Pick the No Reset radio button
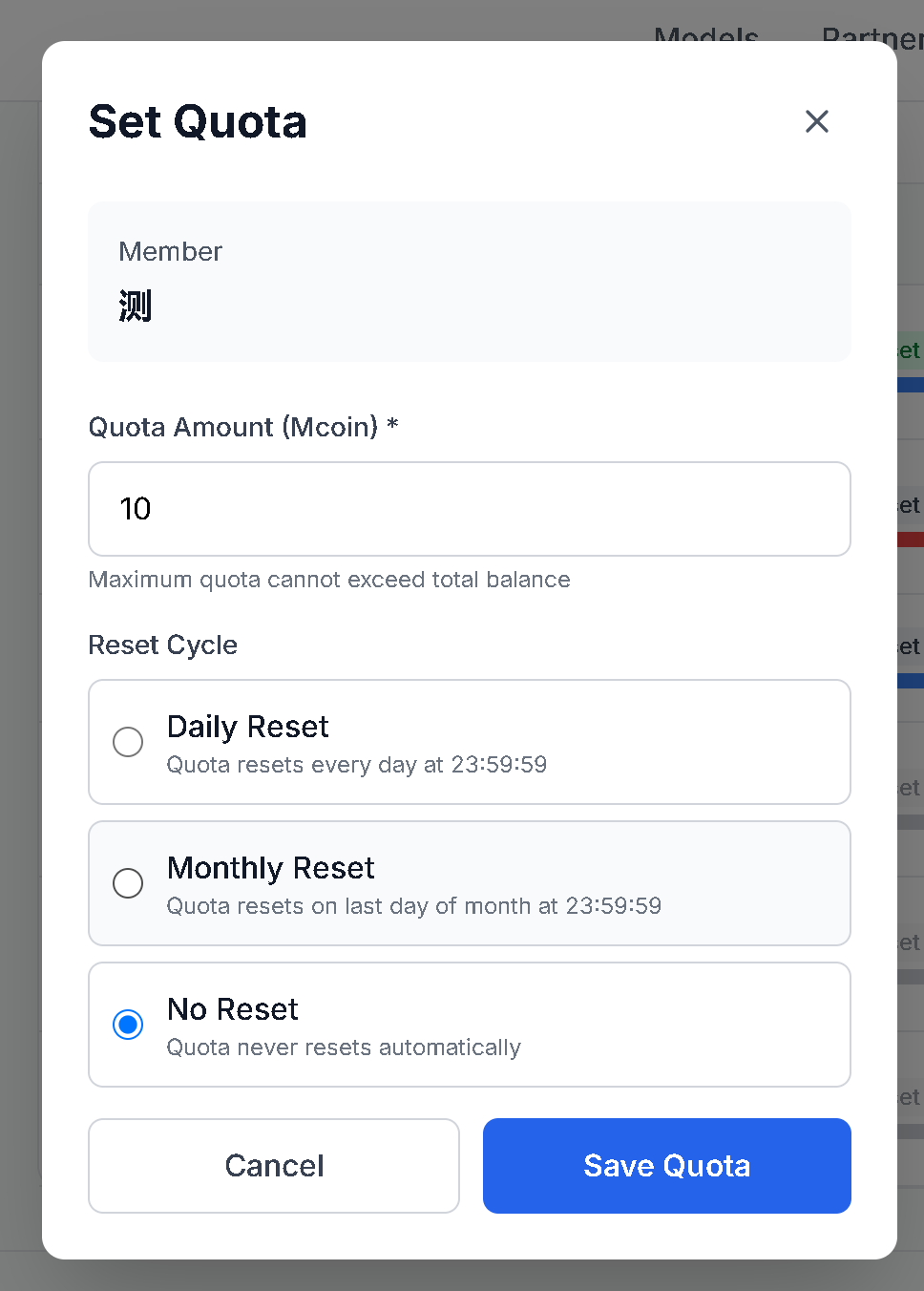The image size is (924, 1291). pos(128,1025)
